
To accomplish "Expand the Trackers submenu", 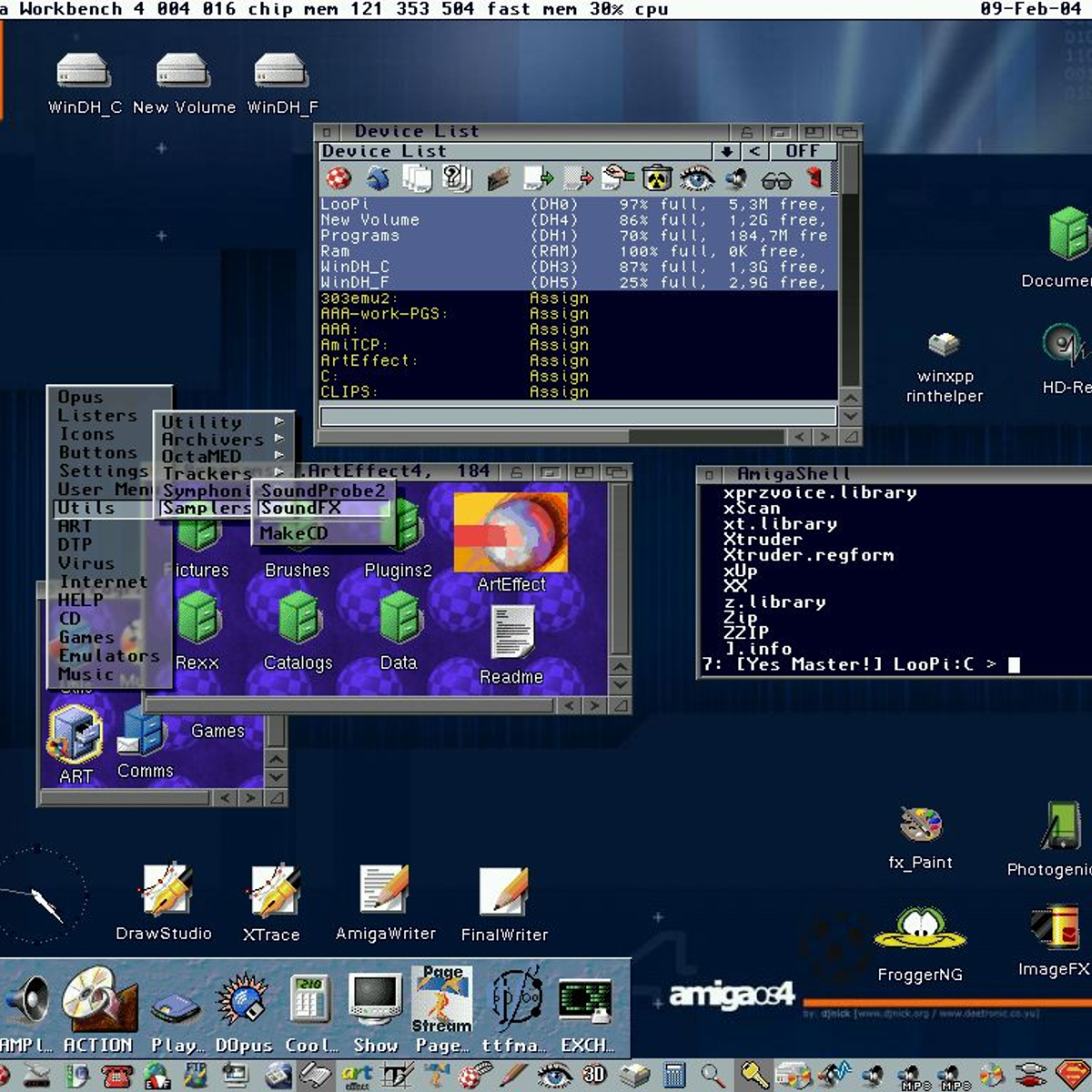I will (x=224, y=473).
